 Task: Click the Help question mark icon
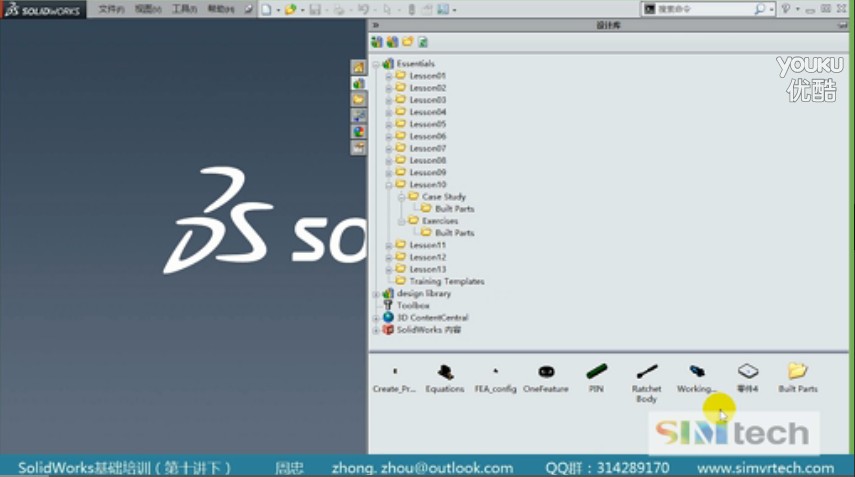786,9
